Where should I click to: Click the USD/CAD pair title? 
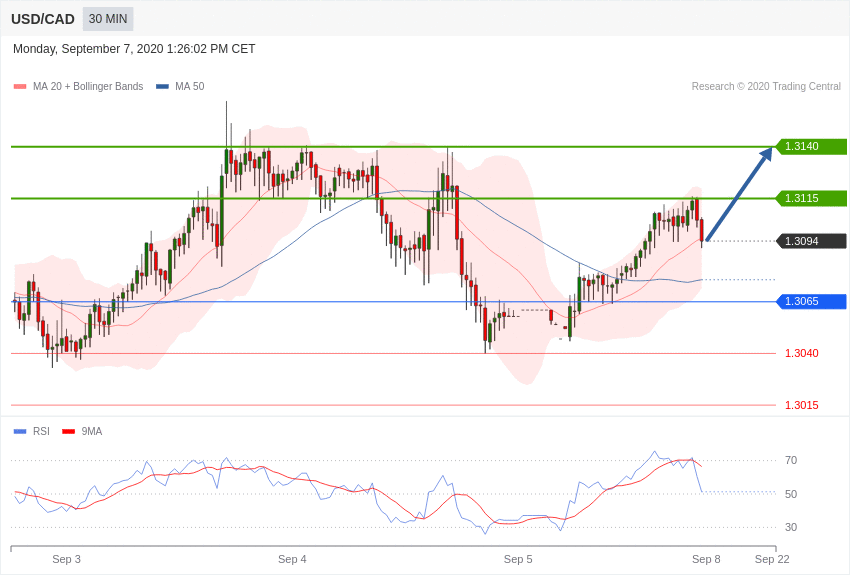click(43, 19)
